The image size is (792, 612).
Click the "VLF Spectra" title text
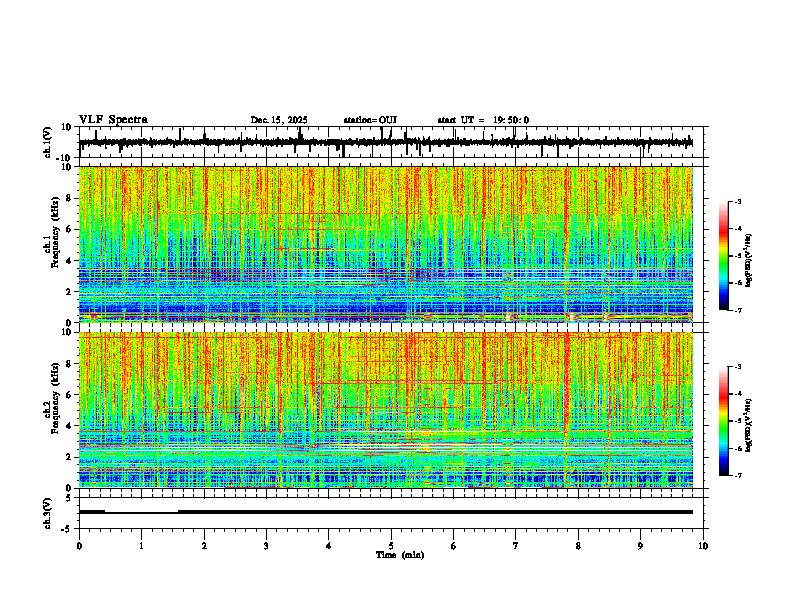tap(113, 120)
